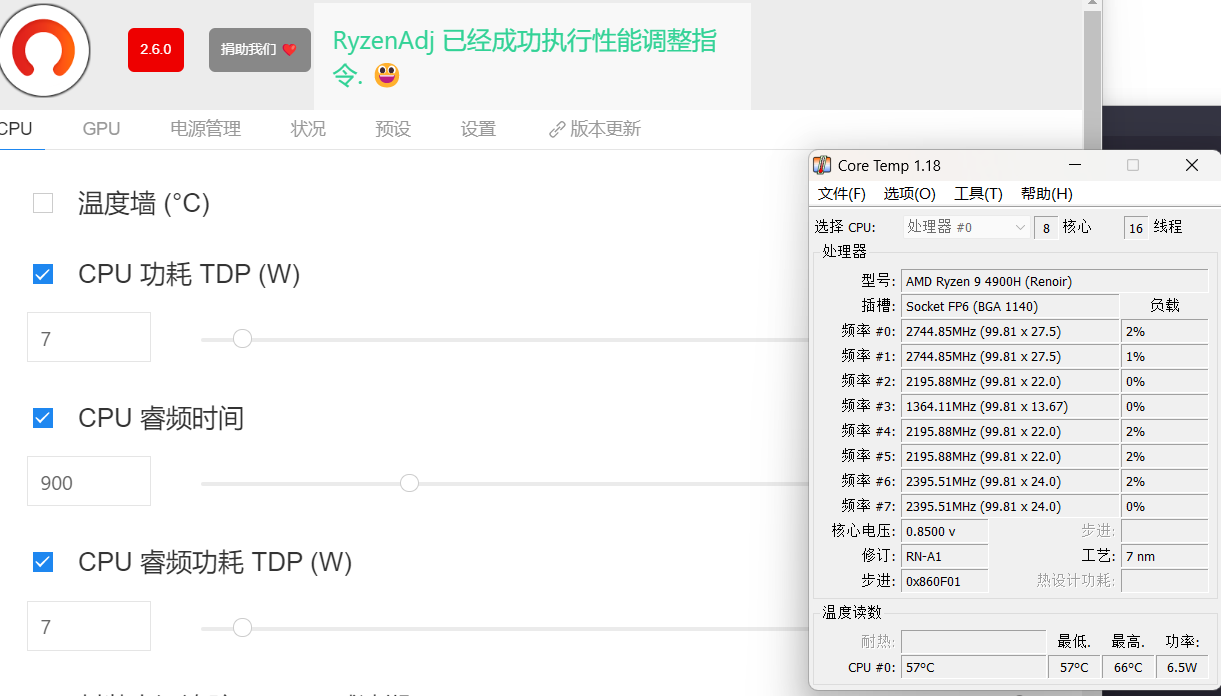Viewport: 1221px width, 696px height.
Task: Toggle the CPU 睿频时间 checkbox
Action: pos(43,418)
